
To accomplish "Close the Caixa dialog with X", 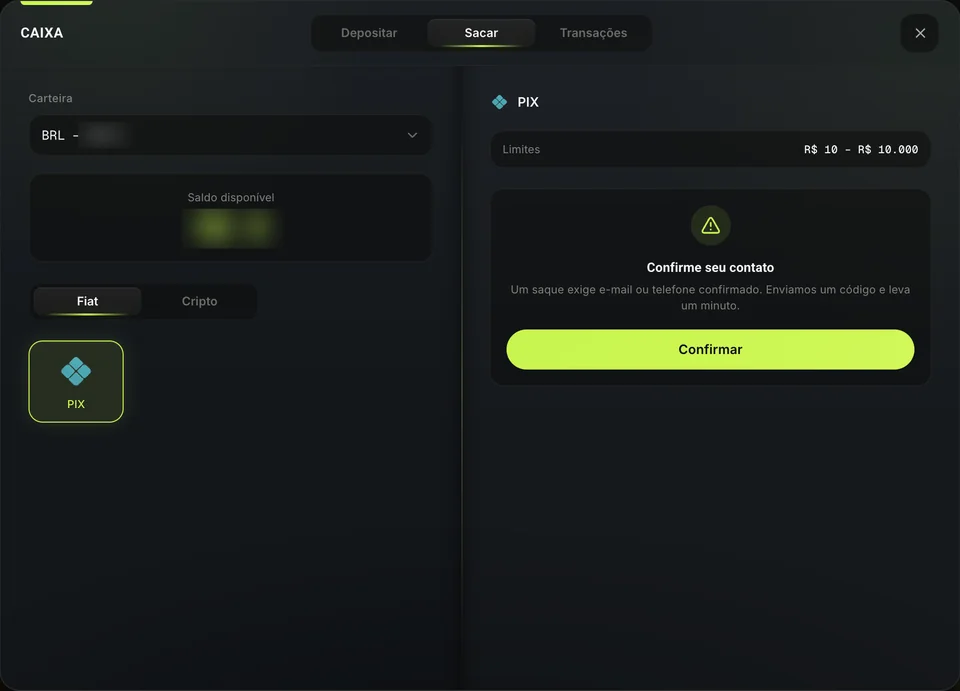I will point(920,33).
